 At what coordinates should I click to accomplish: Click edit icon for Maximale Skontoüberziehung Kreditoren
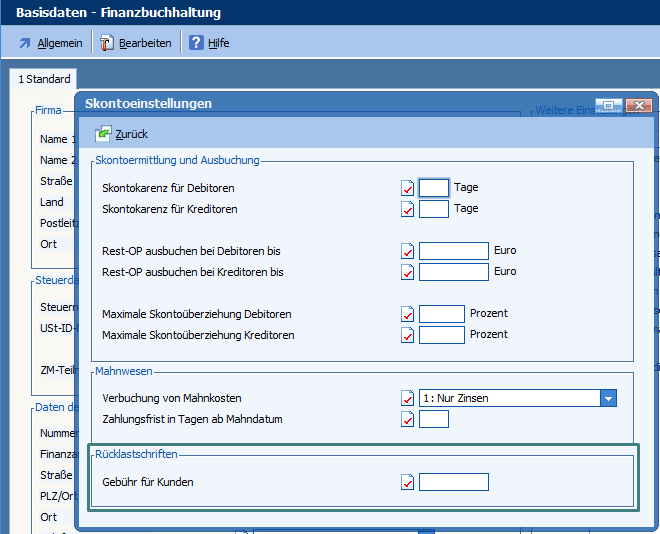coord(407,335)
